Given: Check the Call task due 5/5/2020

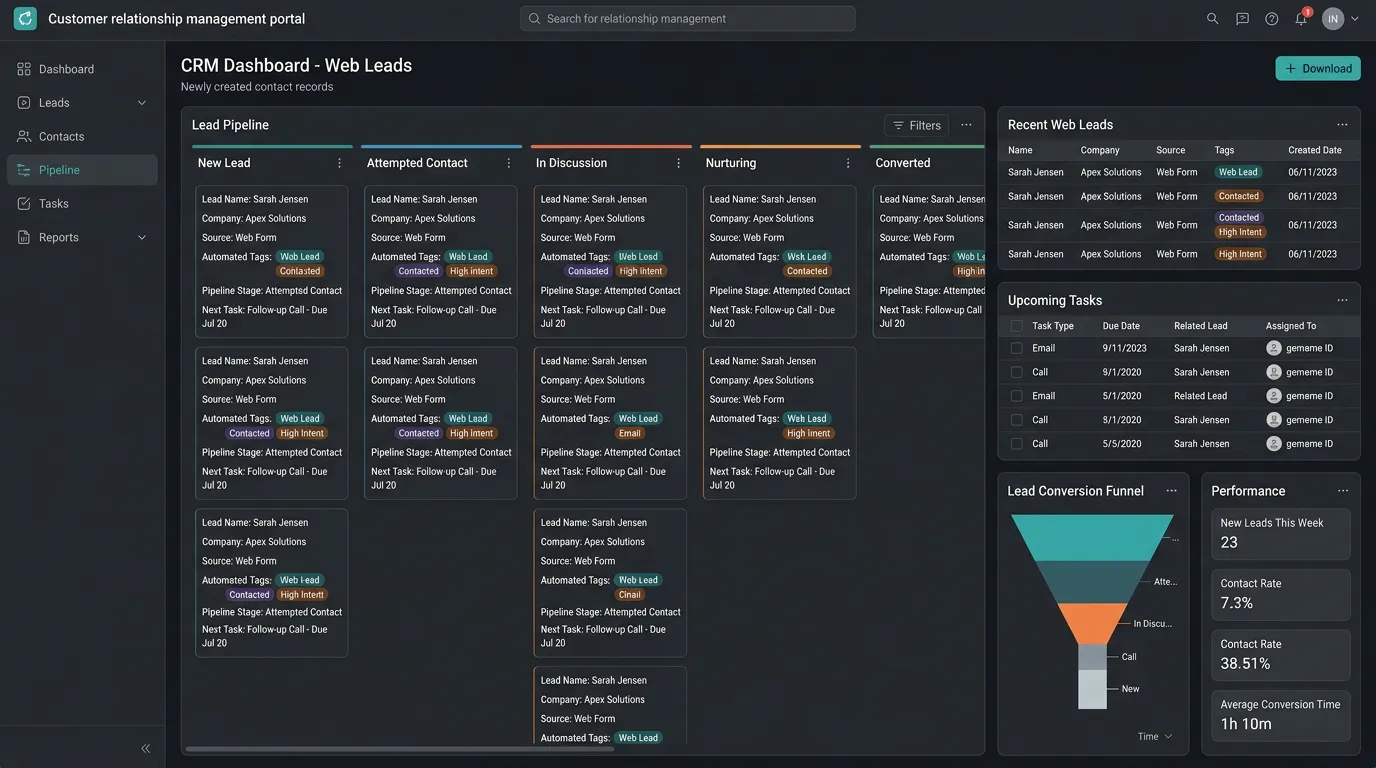Looking at the screenshot, I should point(1017,444).
